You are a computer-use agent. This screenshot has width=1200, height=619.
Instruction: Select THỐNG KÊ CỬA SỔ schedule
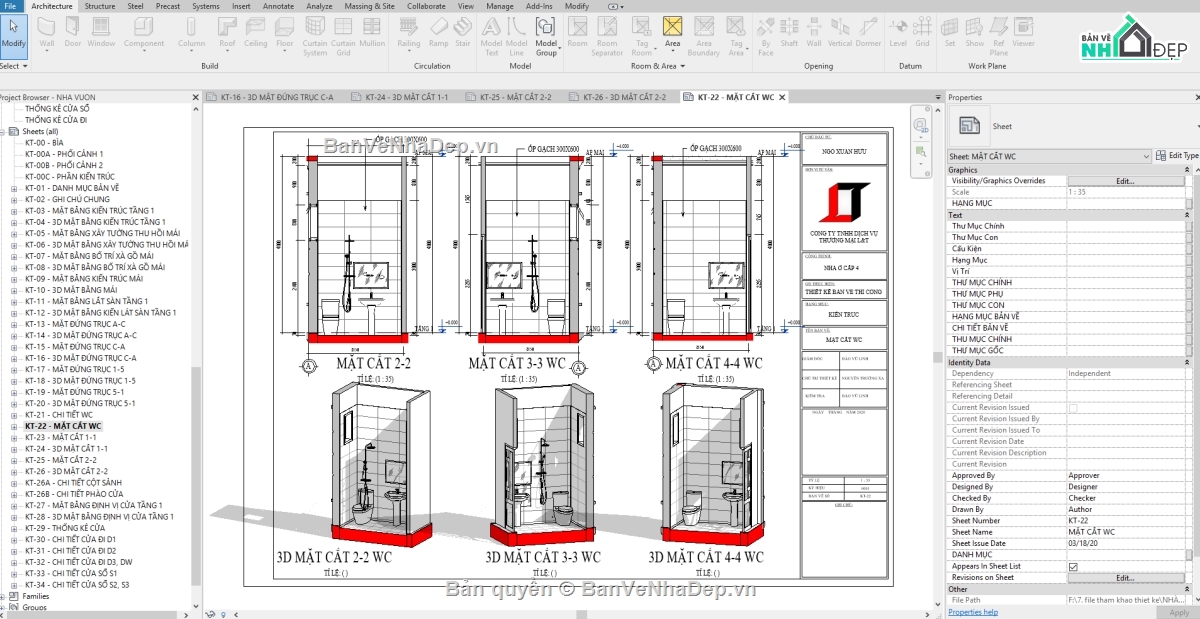coord(57,108)
